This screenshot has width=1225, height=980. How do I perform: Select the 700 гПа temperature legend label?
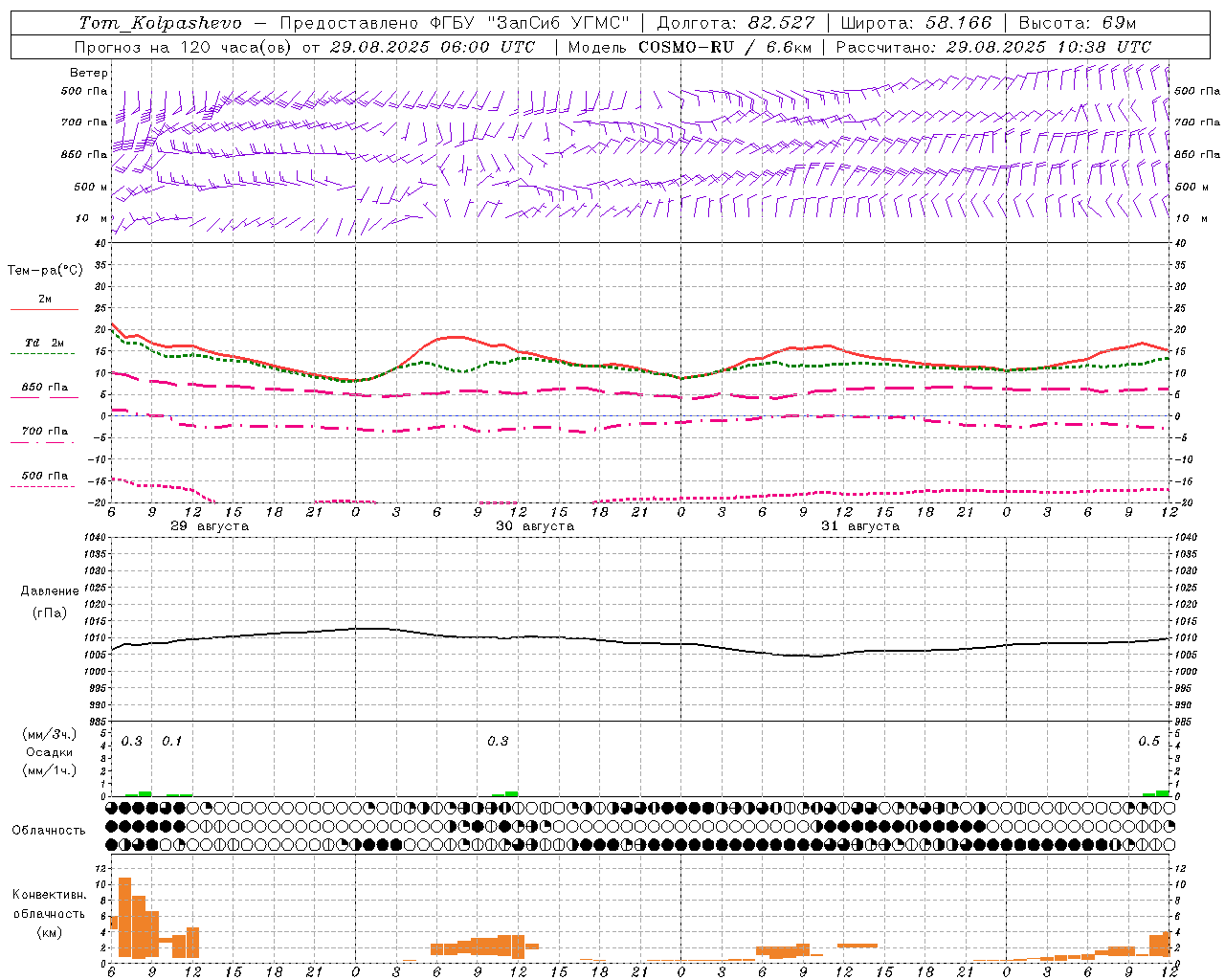coord(45,431)
